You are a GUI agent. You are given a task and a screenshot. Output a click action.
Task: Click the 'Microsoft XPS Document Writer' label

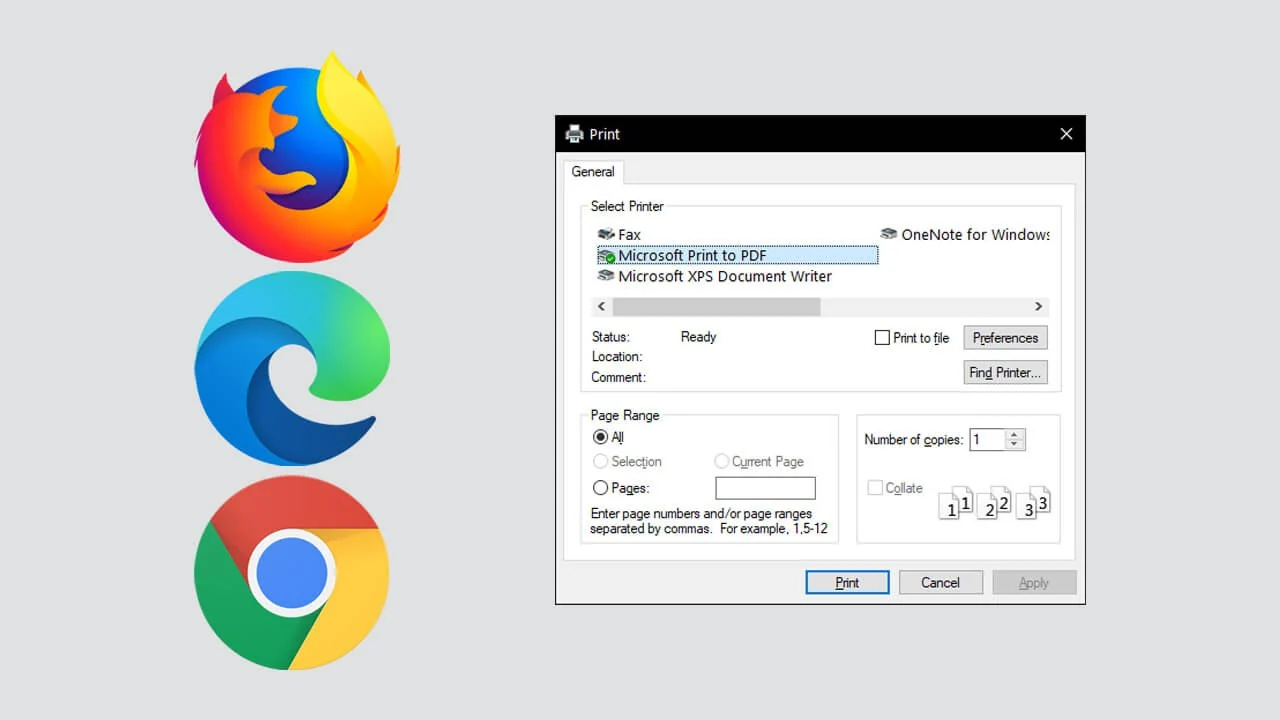coord(725,276)
